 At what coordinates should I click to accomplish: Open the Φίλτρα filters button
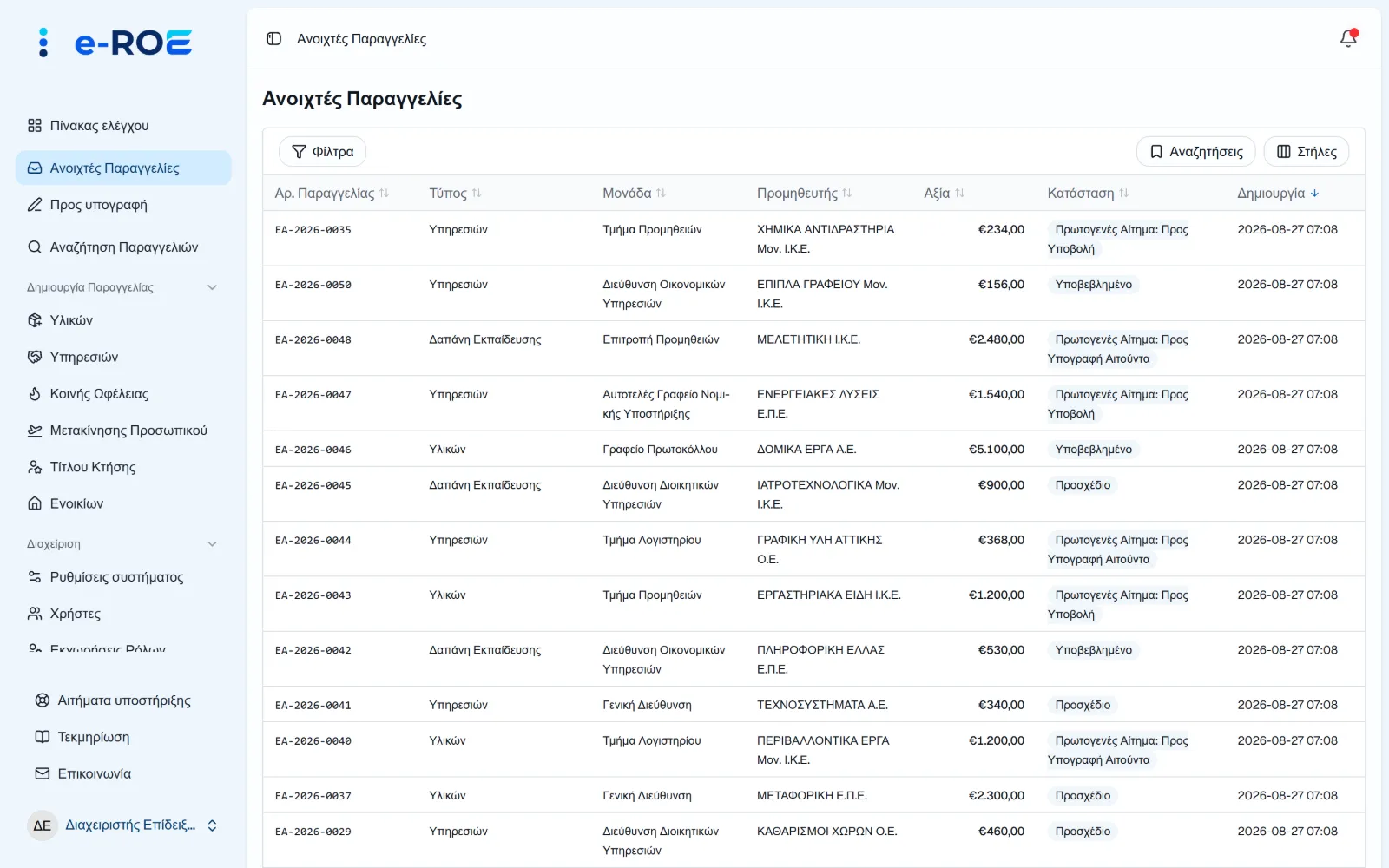click(322, 152)
